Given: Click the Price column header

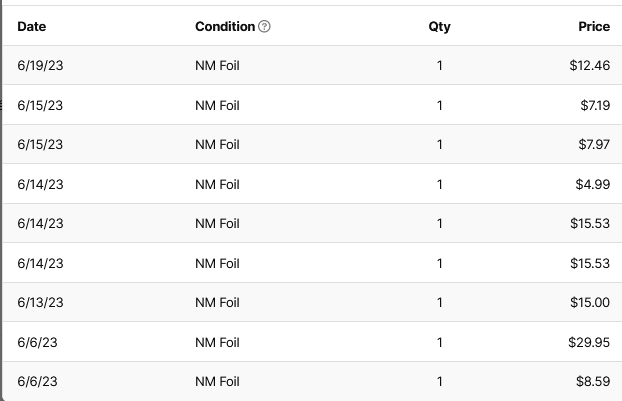Looking at the screenshot, I should [594, 27].
